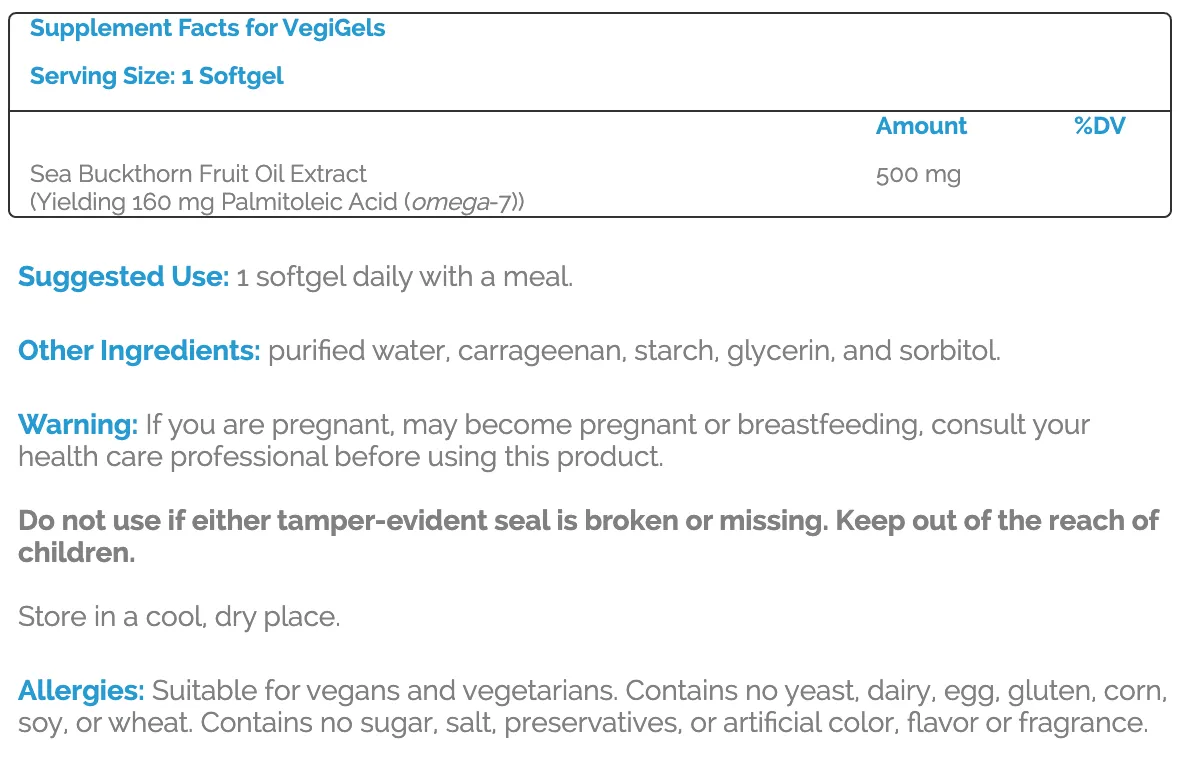This screenshot has height=760, width=1184.
Task: Click the bold word children
Action: click(x=76, y=553)
